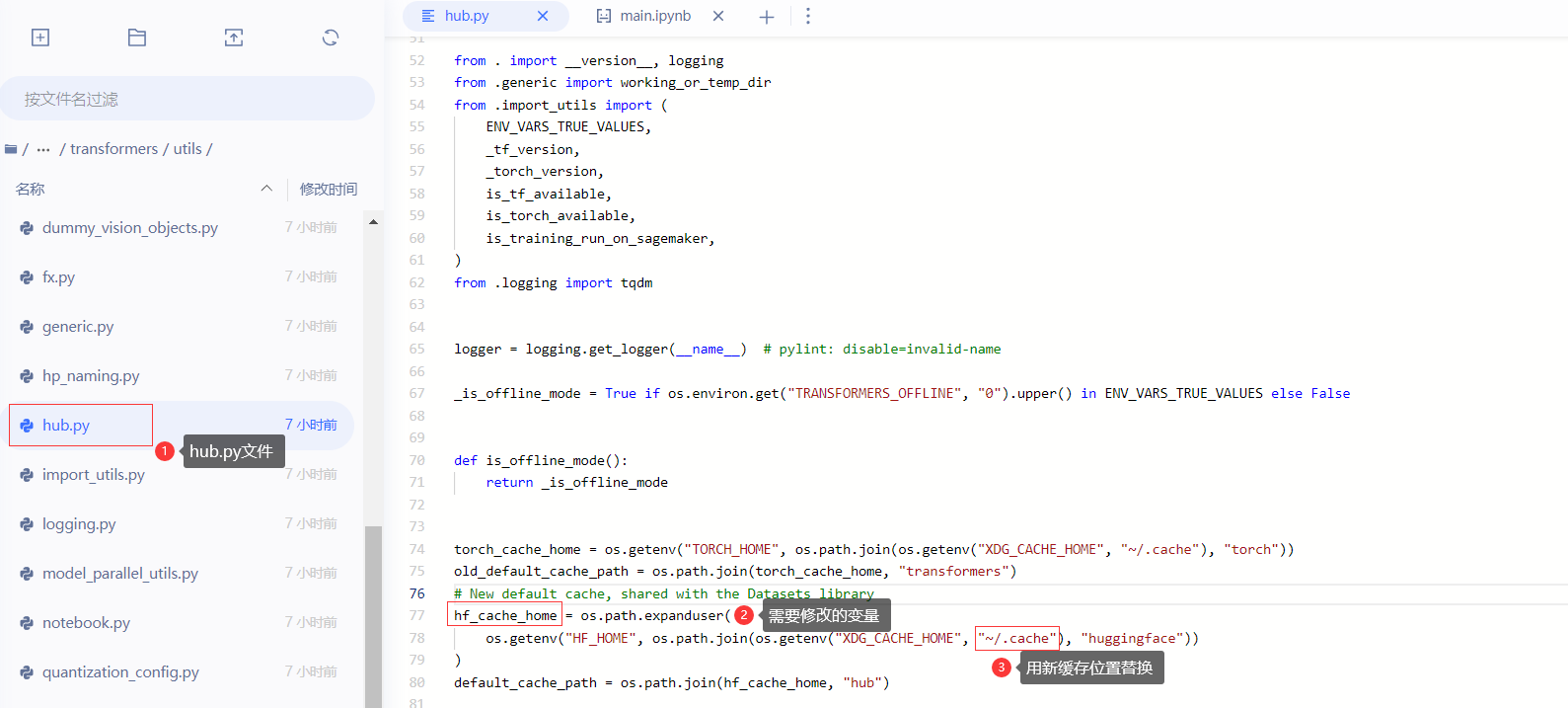Switch to the main.ipynb tab
The image size is (1568, 708).
point(655,16)
